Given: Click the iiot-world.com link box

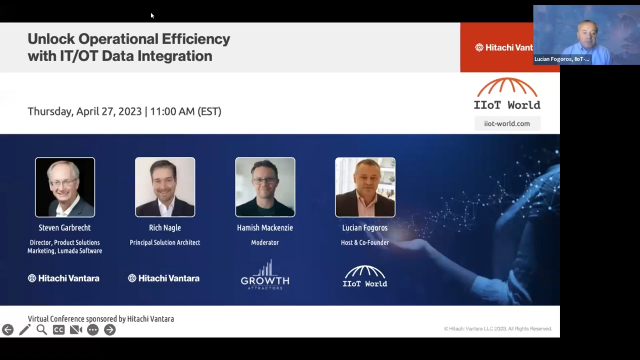Looking at the screenshot, I should click(x=507, y=124).
